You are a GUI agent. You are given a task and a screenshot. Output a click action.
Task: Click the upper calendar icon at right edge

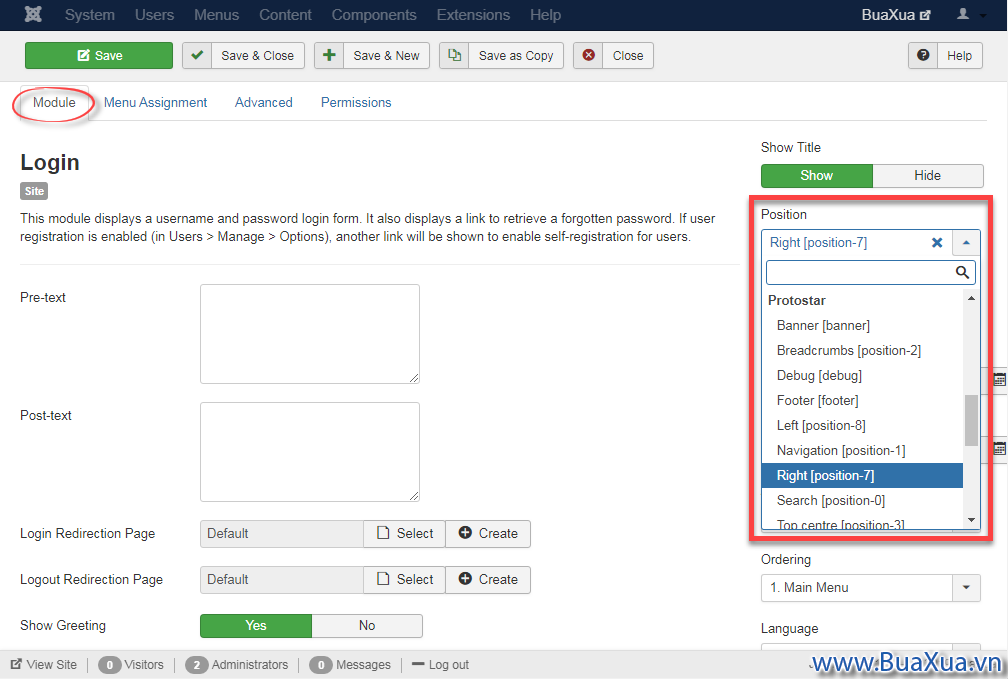coord(1000,379)
